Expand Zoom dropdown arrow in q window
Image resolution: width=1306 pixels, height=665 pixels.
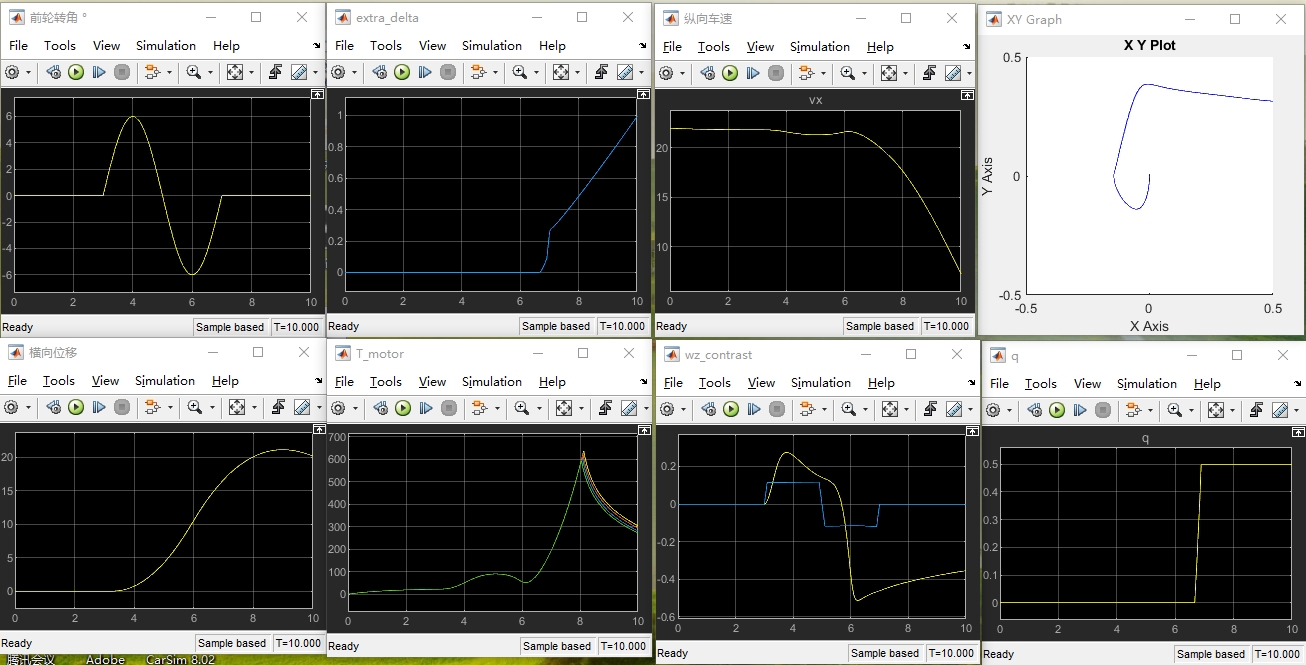(x=1190, y=410)
